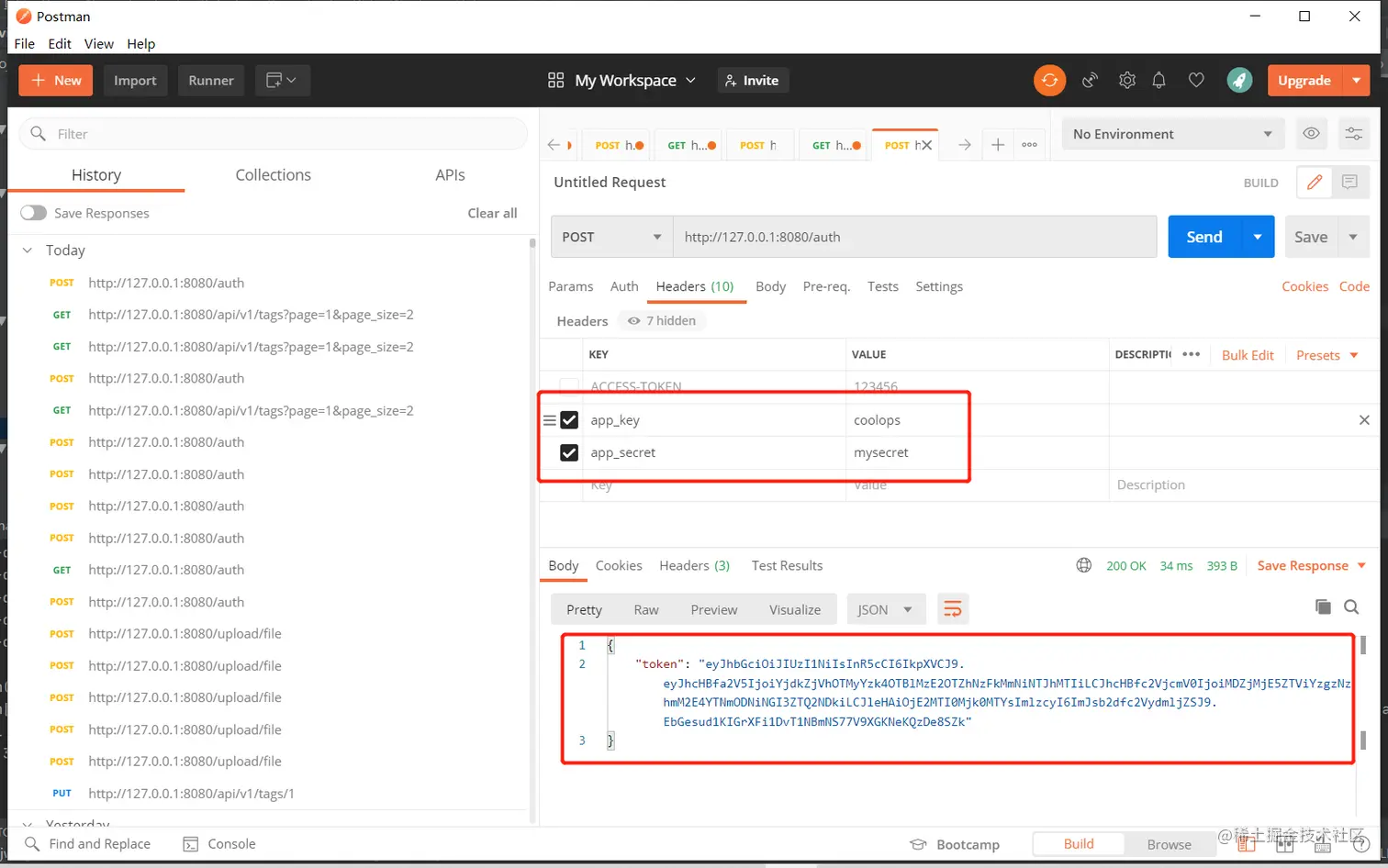Switch to Browse mode
This screenshot has width=1388, height=868.
(1169, 844)
